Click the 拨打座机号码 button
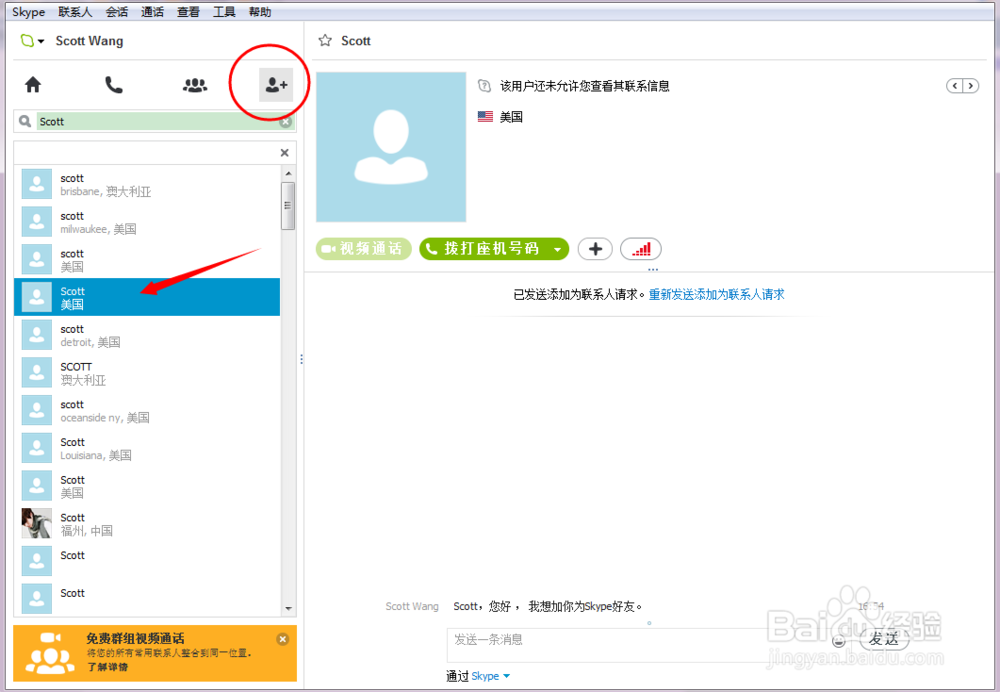 click(484, 249)
